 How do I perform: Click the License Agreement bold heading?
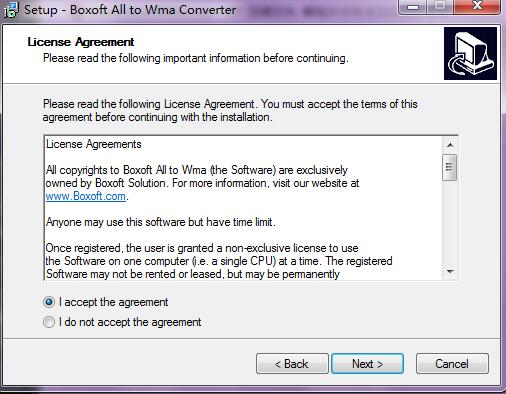(81, 42)
